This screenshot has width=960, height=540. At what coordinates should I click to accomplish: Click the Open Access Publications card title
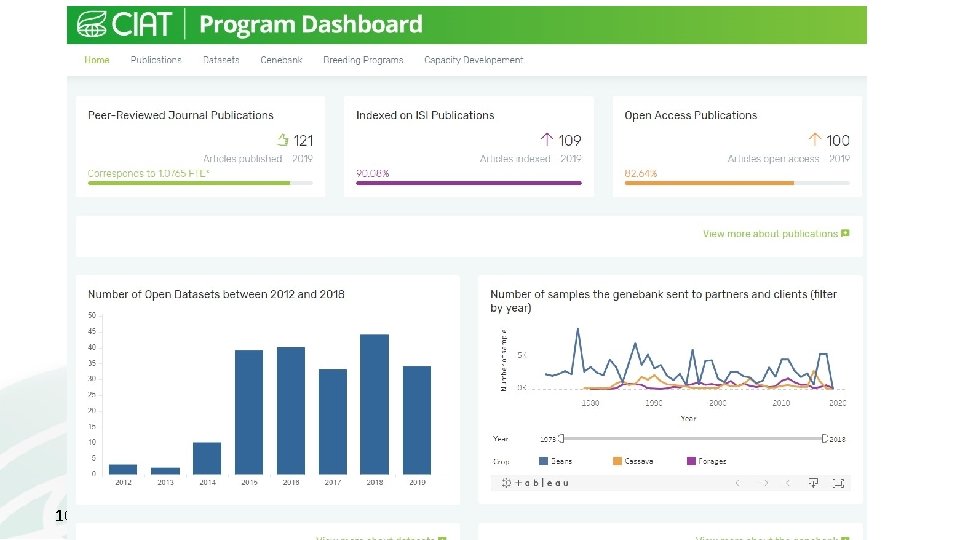tap(691, 115)
